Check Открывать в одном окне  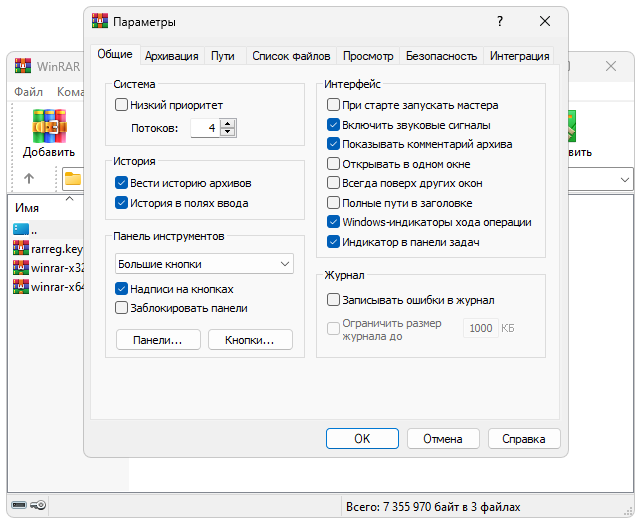coord(333,164)
